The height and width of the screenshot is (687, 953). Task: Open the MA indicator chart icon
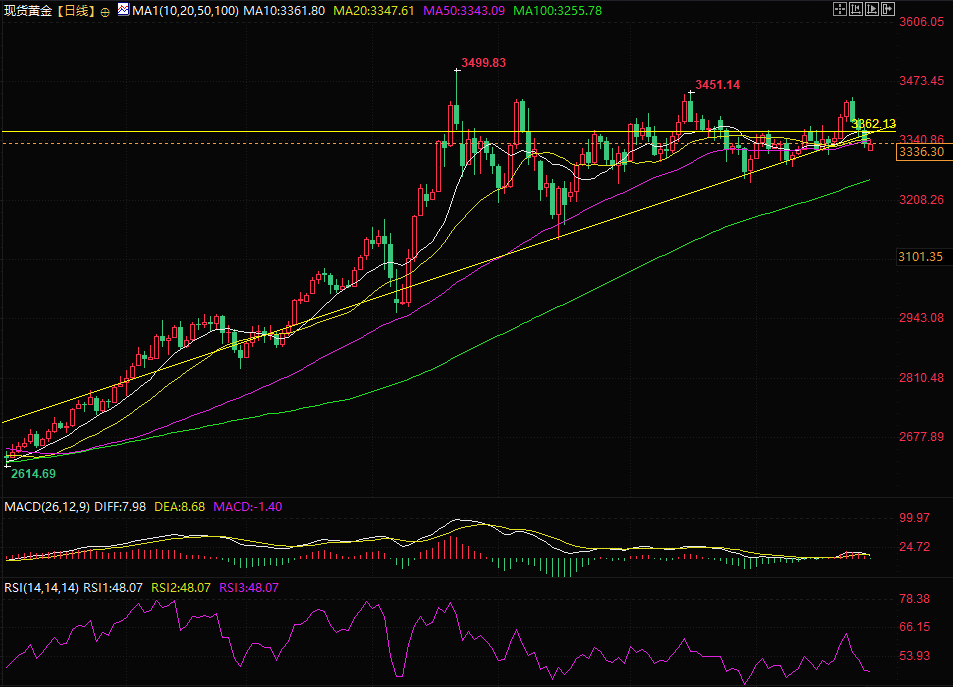[123, 10]
